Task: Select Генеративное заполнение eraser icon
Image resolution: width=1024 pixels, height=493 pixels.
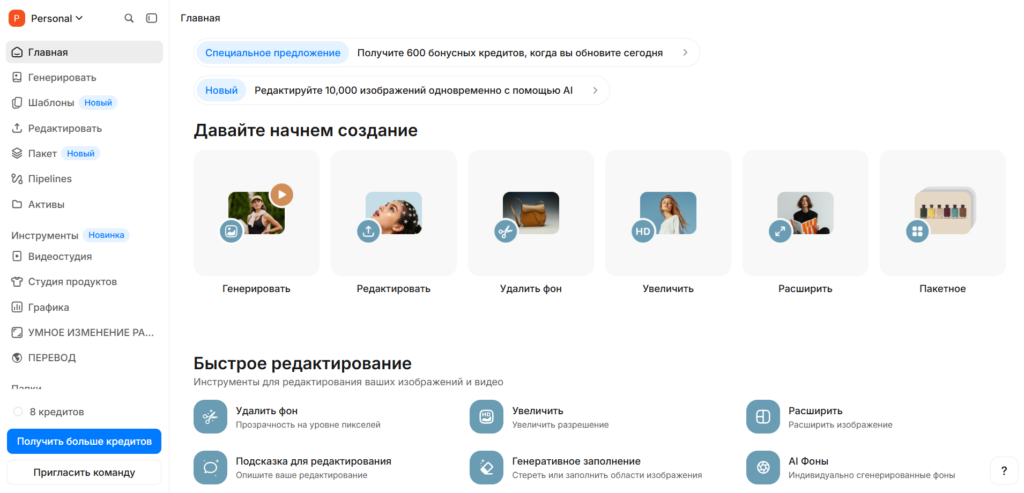Action: click(x=487, y=468)
